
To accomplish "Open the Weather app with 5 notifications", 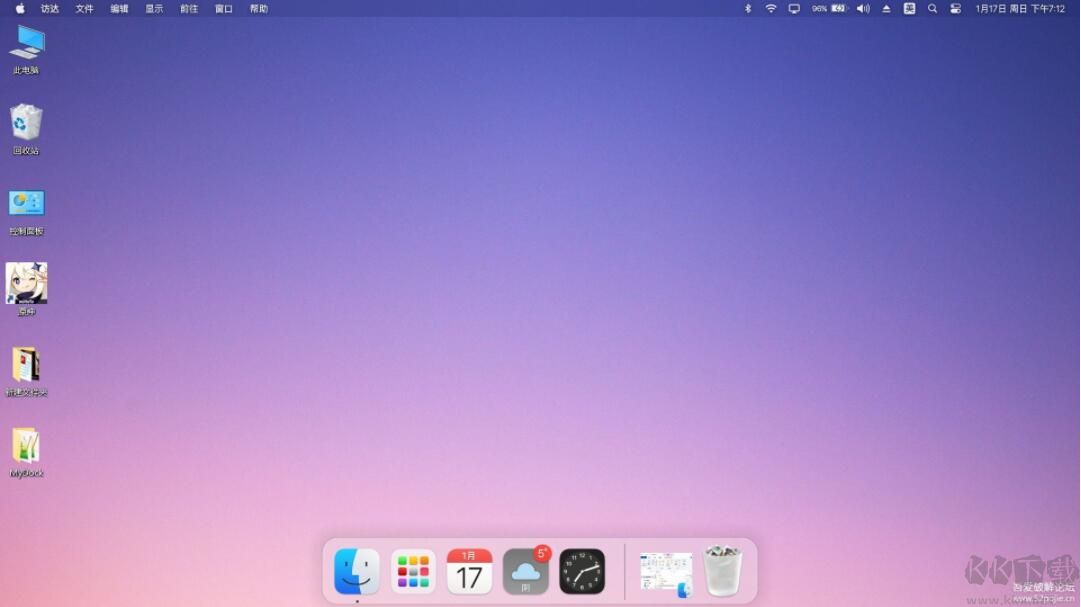I will pyautogui.click(x=526, y=570).
